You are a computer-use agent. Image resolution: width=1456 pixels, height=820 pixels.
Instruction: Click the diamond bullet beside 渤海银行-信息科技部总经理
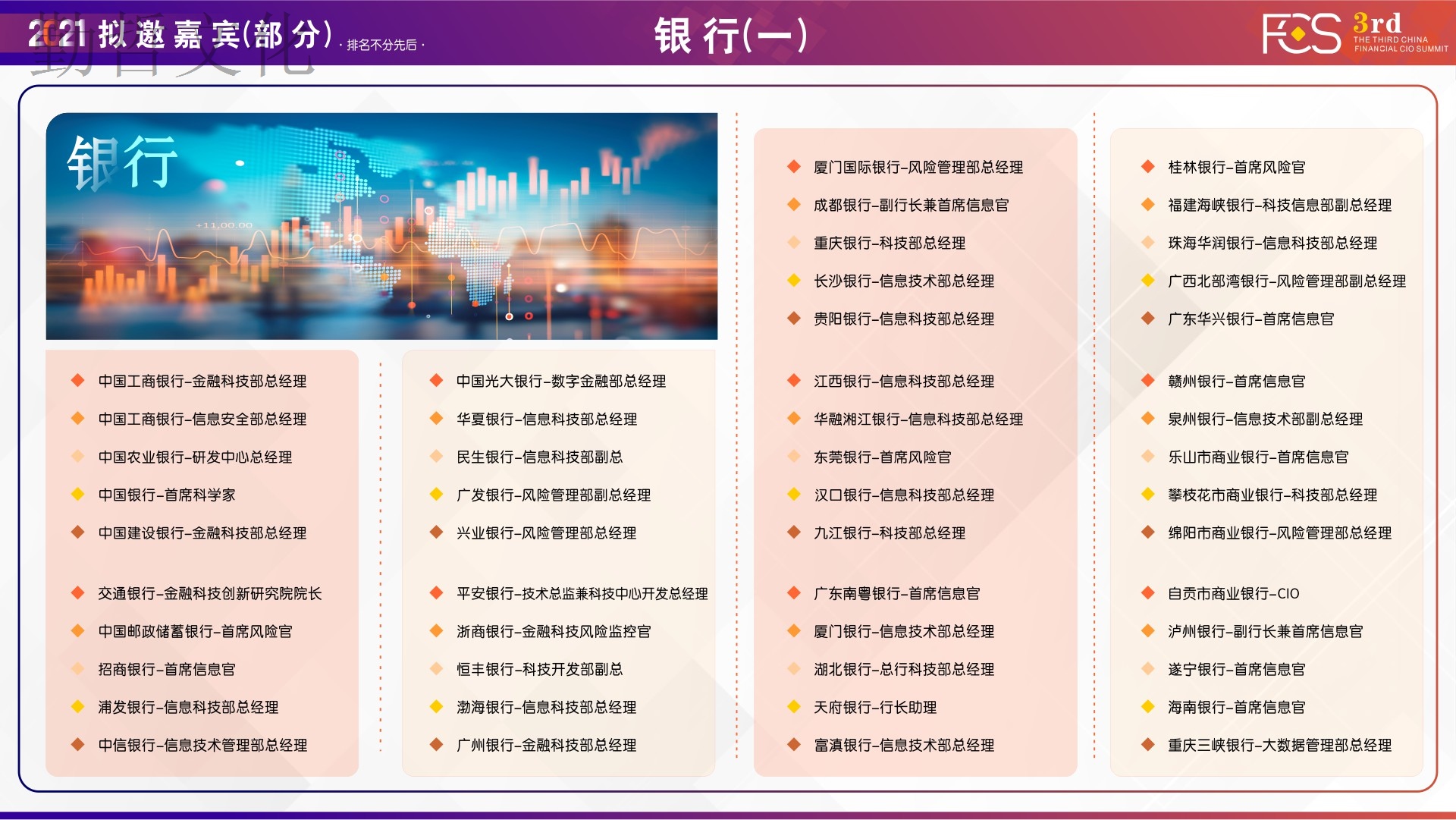436,706
